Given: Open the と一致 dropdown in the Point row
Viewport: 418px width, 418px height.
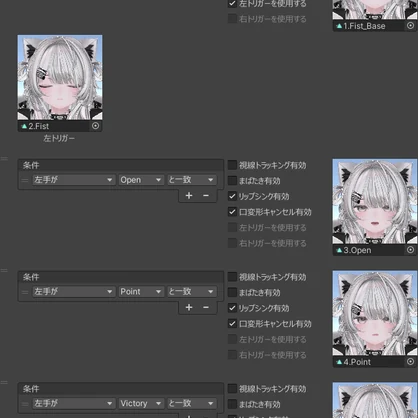Looking at the screenshot, I should 192,292.
